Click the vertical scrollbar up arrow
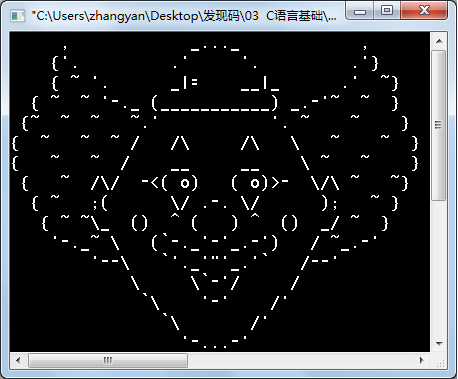Image resolution: width=458 pixels, height=379 pixels. coord(439,41)
